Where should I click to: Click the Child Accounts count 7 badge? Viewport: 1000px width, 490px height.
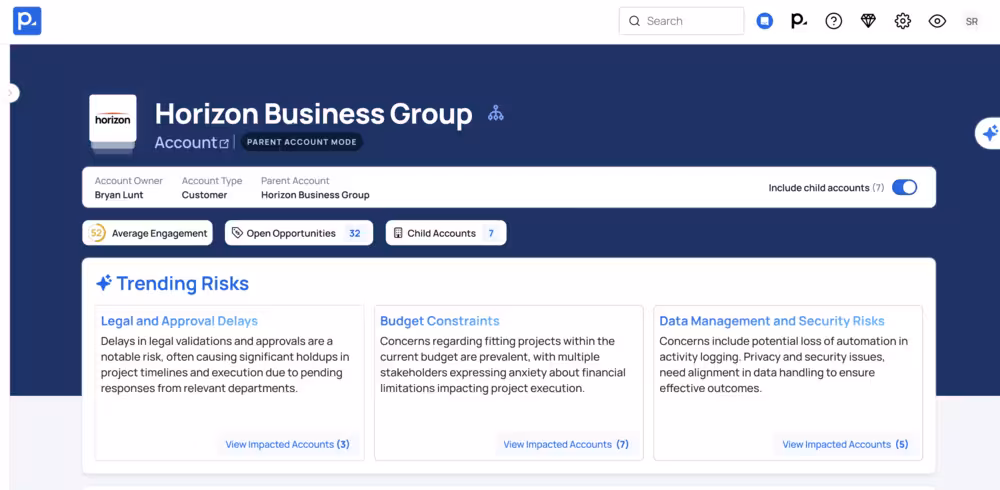(x=491, y=234)
